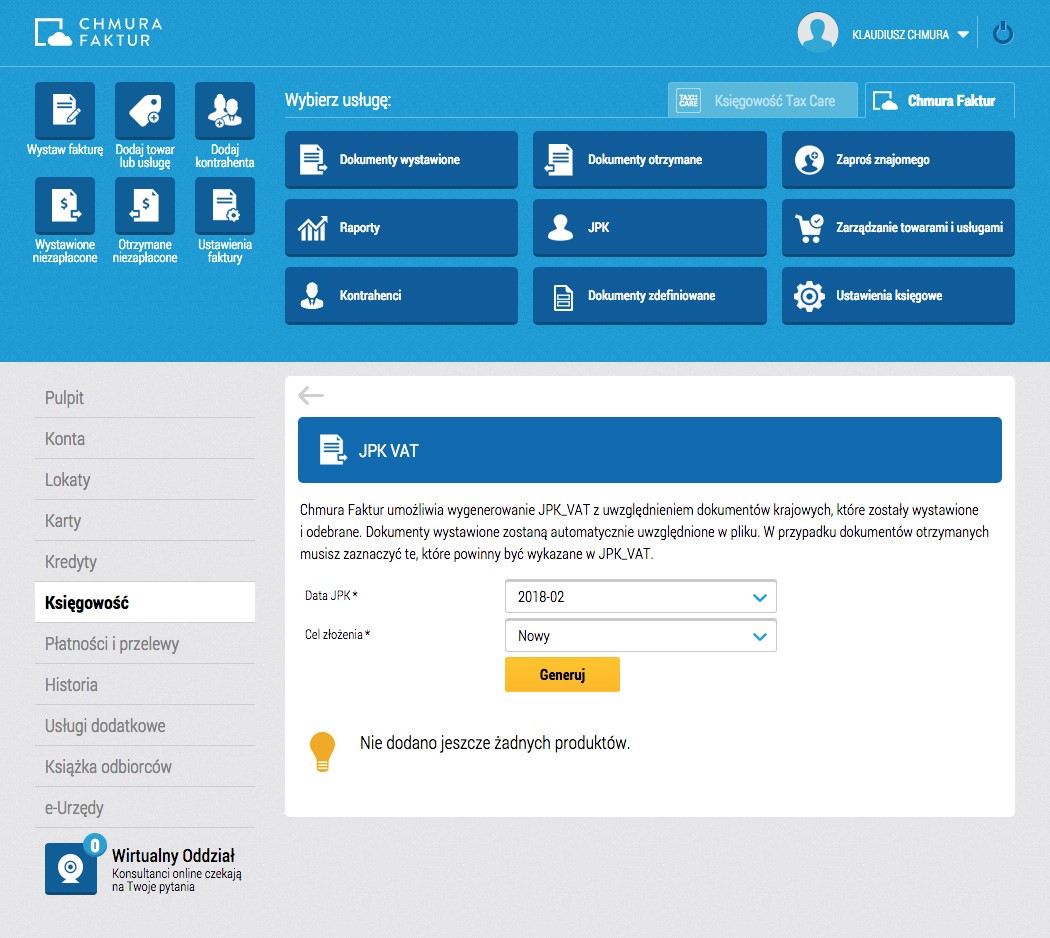The width and height of the screenshot is (1050, 938).
Task: Click the Dodaj towar lub usługę icon
Action: coord(145,110)
